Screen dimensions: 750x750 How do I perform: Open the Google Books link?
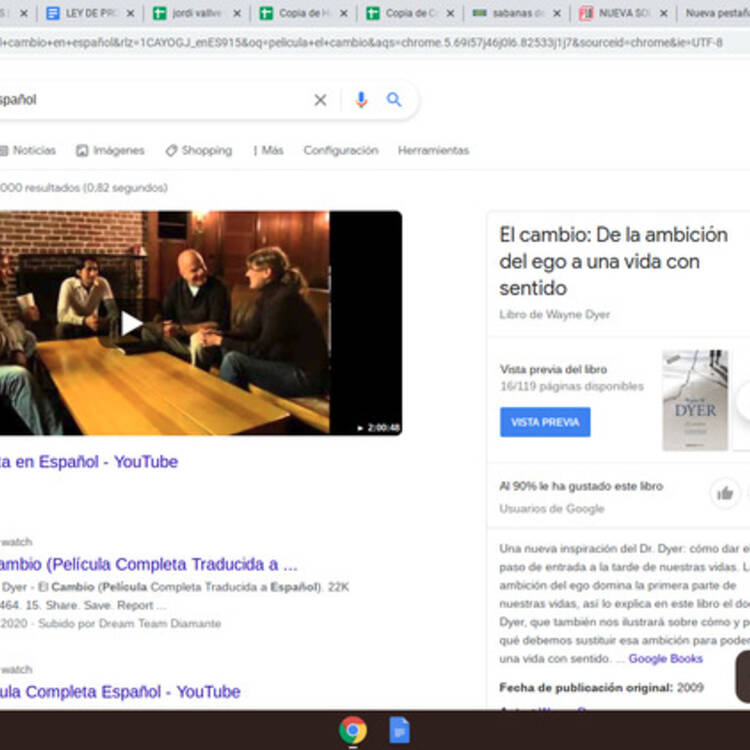(x=665, y=659)
